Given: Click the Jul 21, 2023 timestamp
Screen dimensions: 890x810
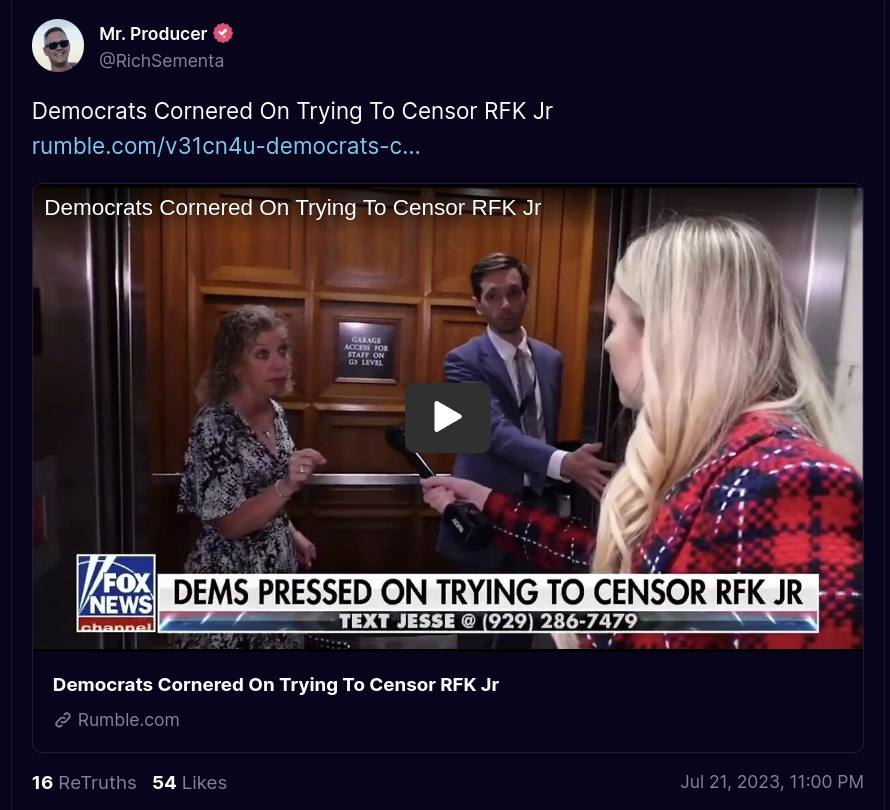Looking at the screenshot, I should [x=772, y=782].
